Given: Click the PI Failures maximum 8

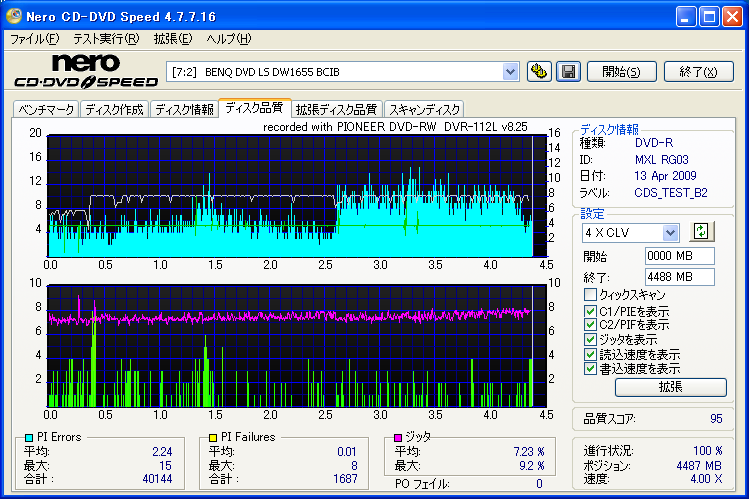Looking at the screenshot, I should pos(354,465).
